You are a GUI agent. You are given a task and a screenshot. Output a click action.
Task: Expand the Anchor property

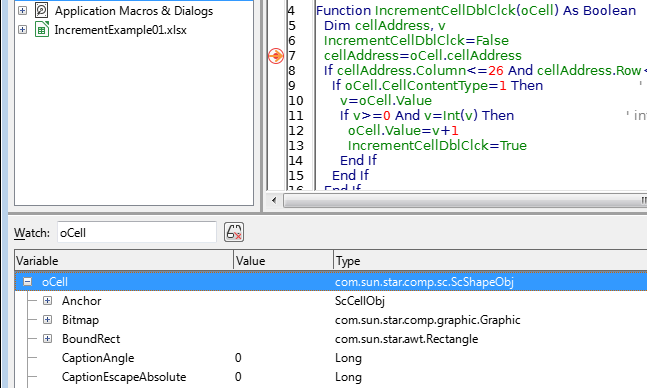pyautogui.click(x=47, y=300)
